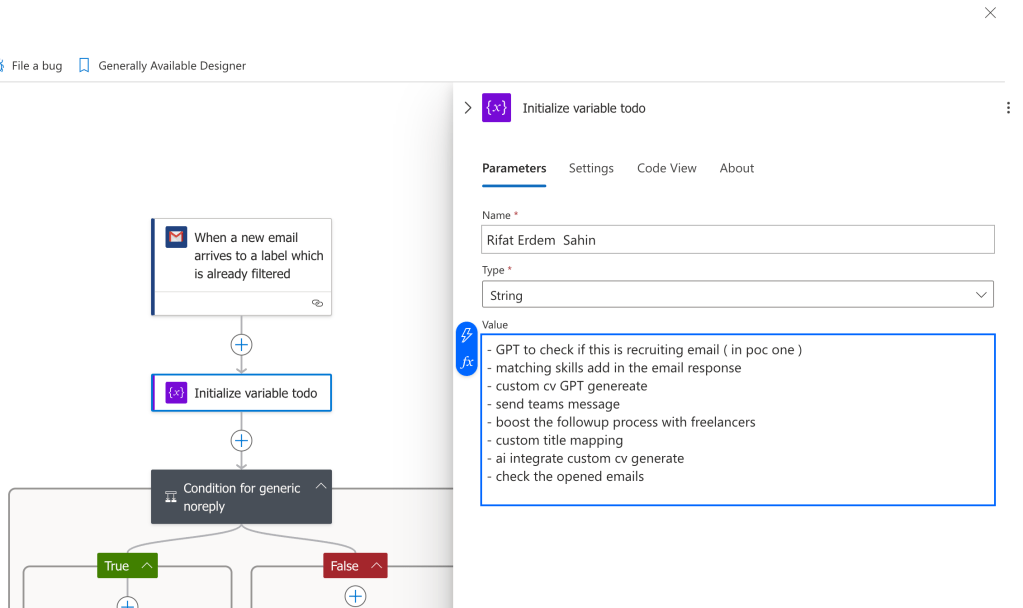Select the Gmail email trigger card
The height and width of the screenshot is (608, 1023).
241,267
